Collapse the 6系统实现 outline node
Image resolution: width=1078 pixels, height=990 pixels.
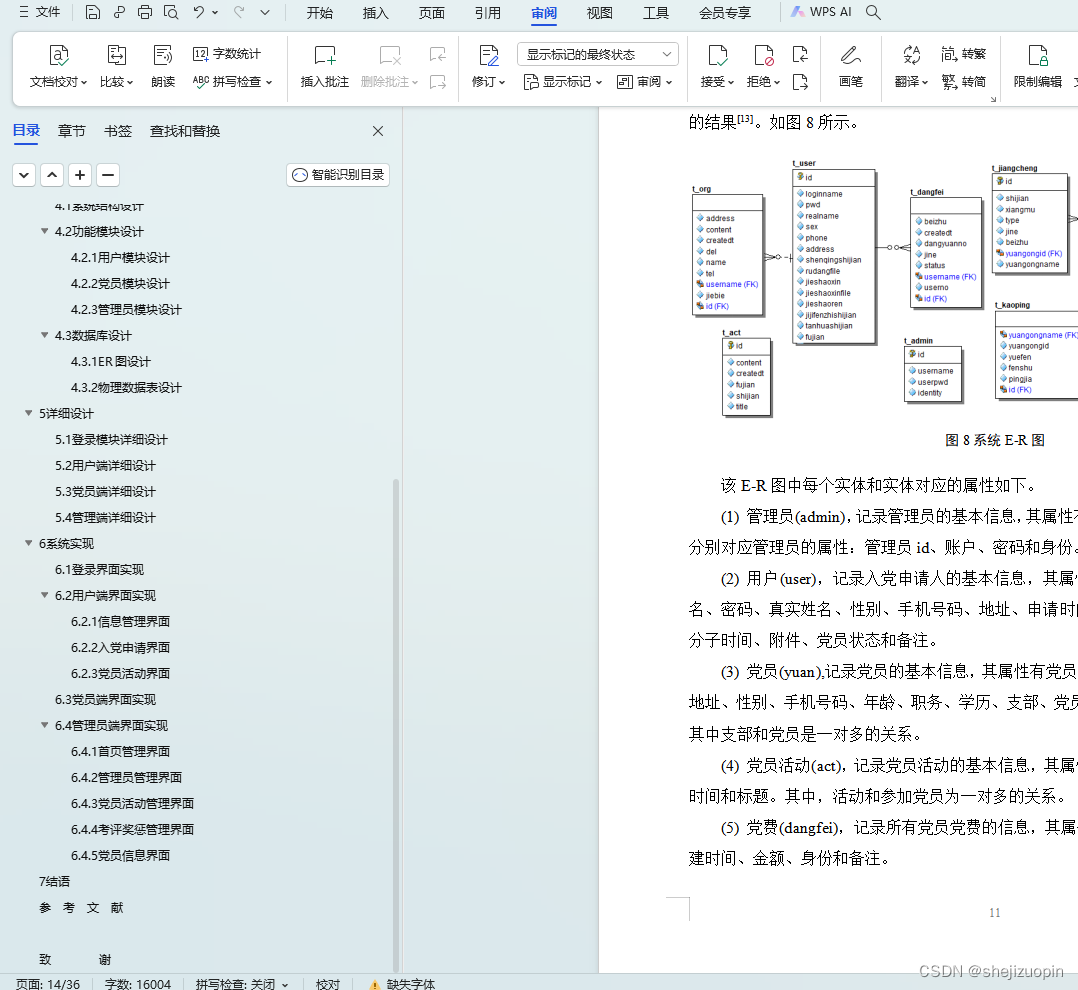tap(29, 542)
